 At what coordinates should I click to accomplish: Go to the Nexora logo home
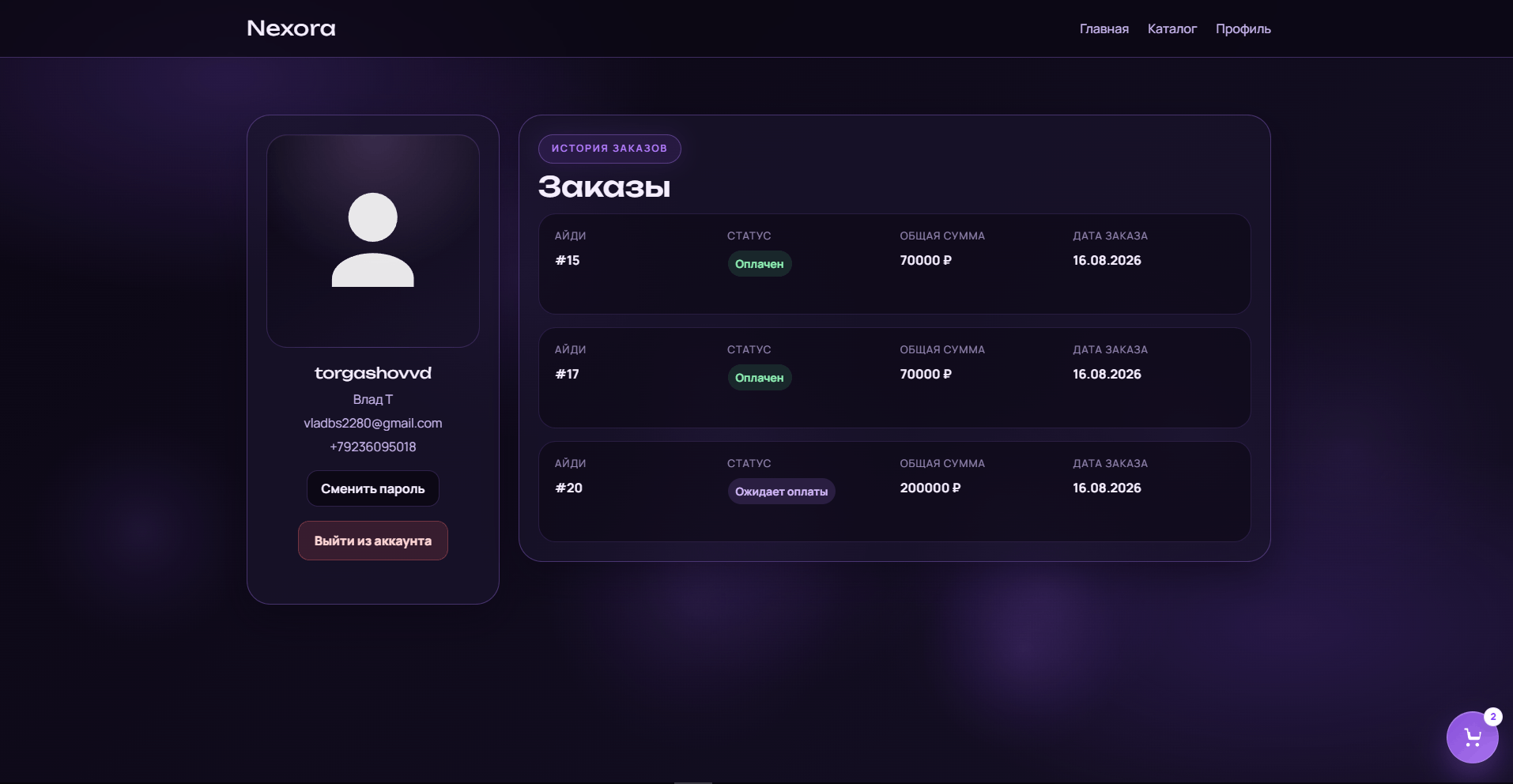coord(291,28)
